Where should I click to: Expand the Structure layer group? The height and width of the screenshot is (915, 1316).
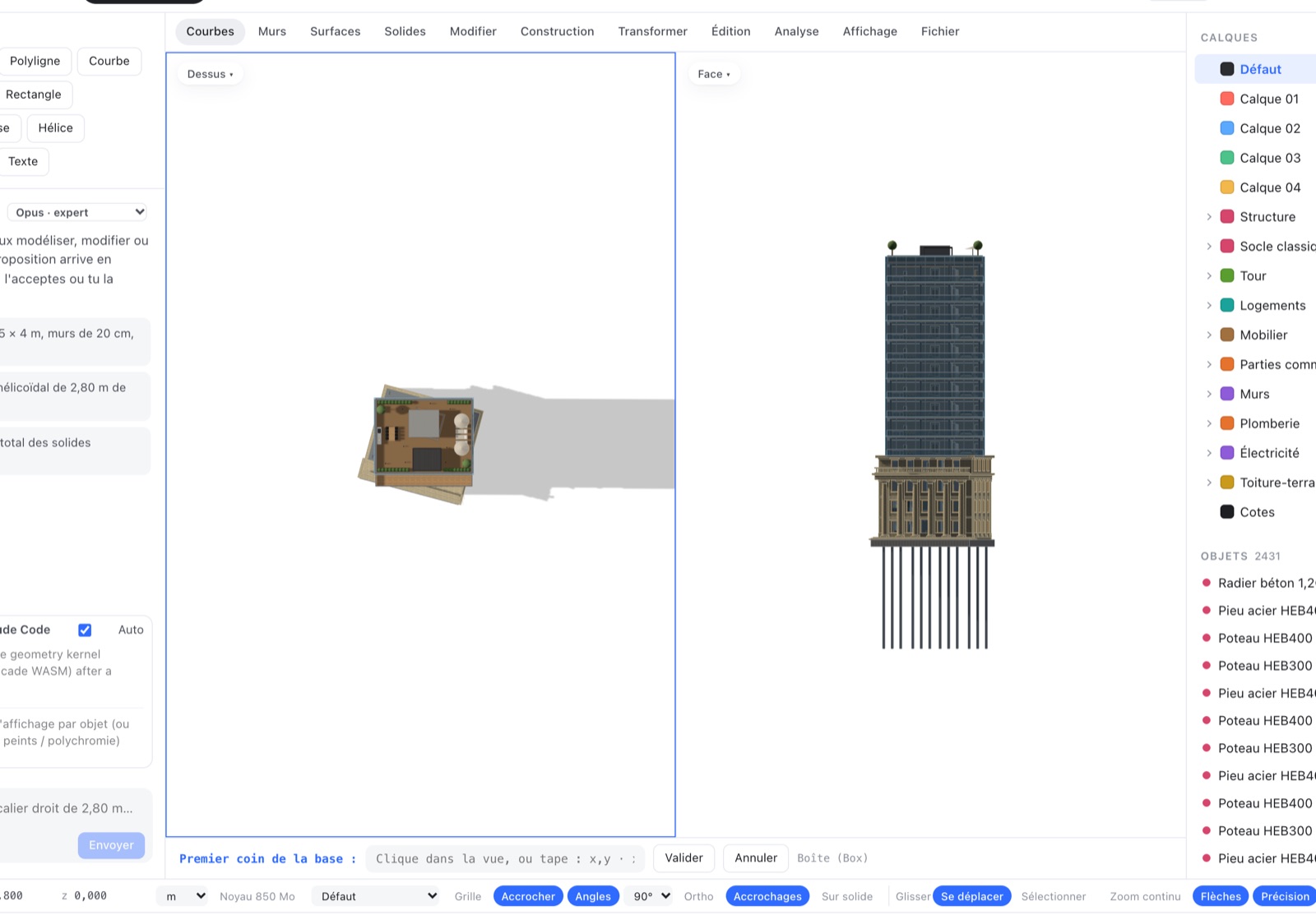point(1208,217)
